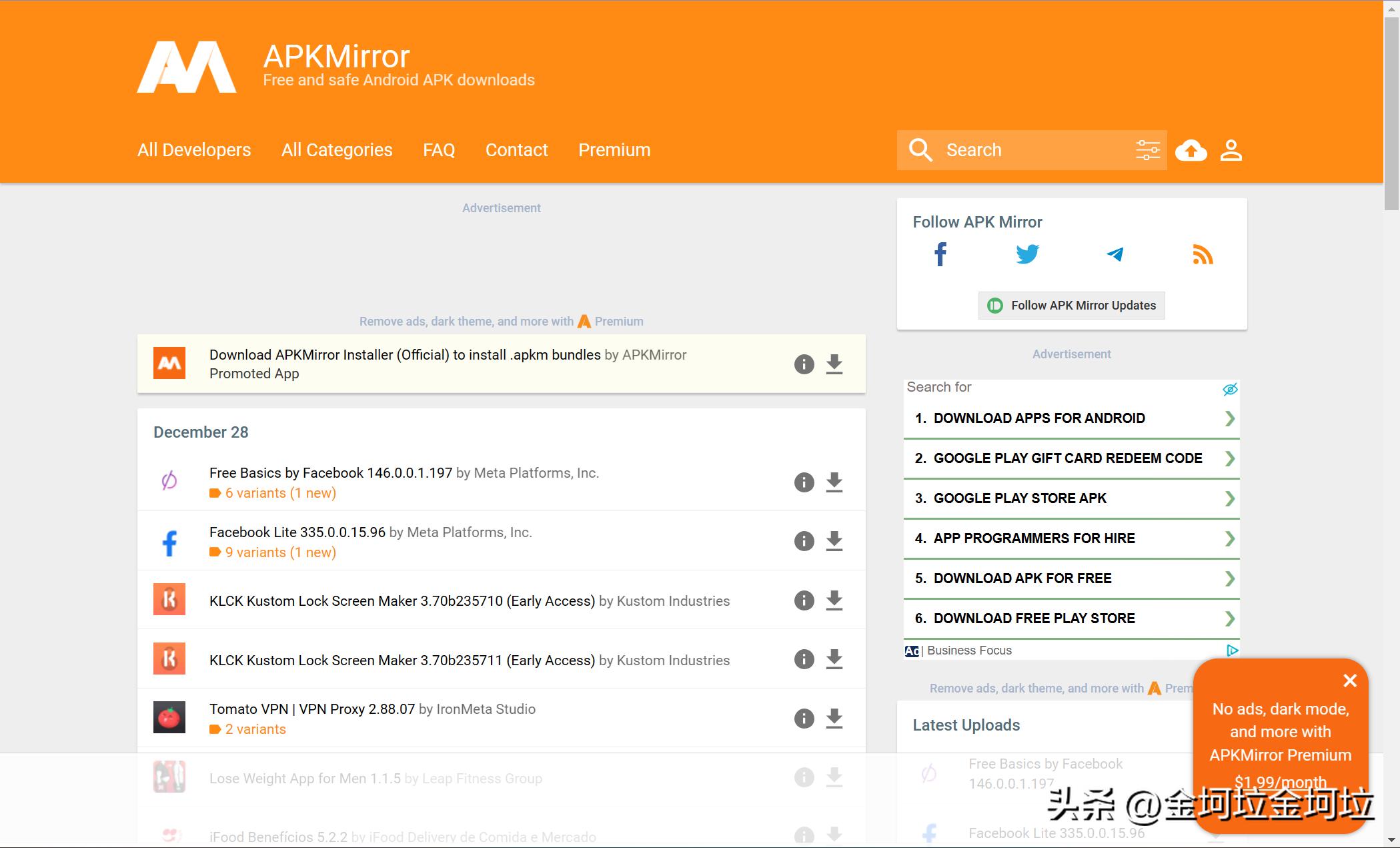This screenshot has width=1400, height=848.
Task: Click Follow APK Mirror Updates button
Action: (x=1071, y=306)
